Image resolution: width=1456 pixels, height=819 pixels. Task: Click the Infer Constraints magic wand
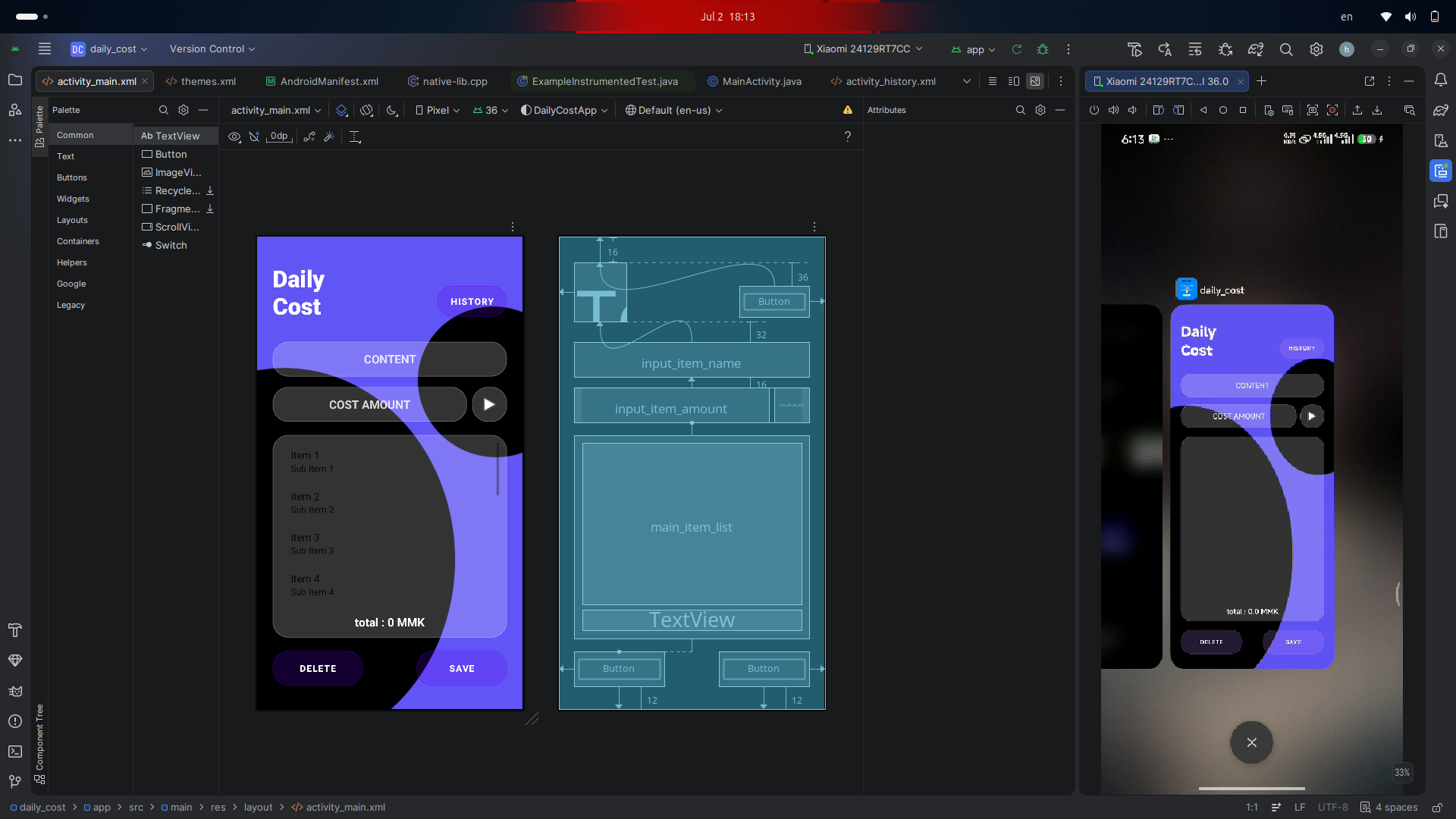click(329, 136)
